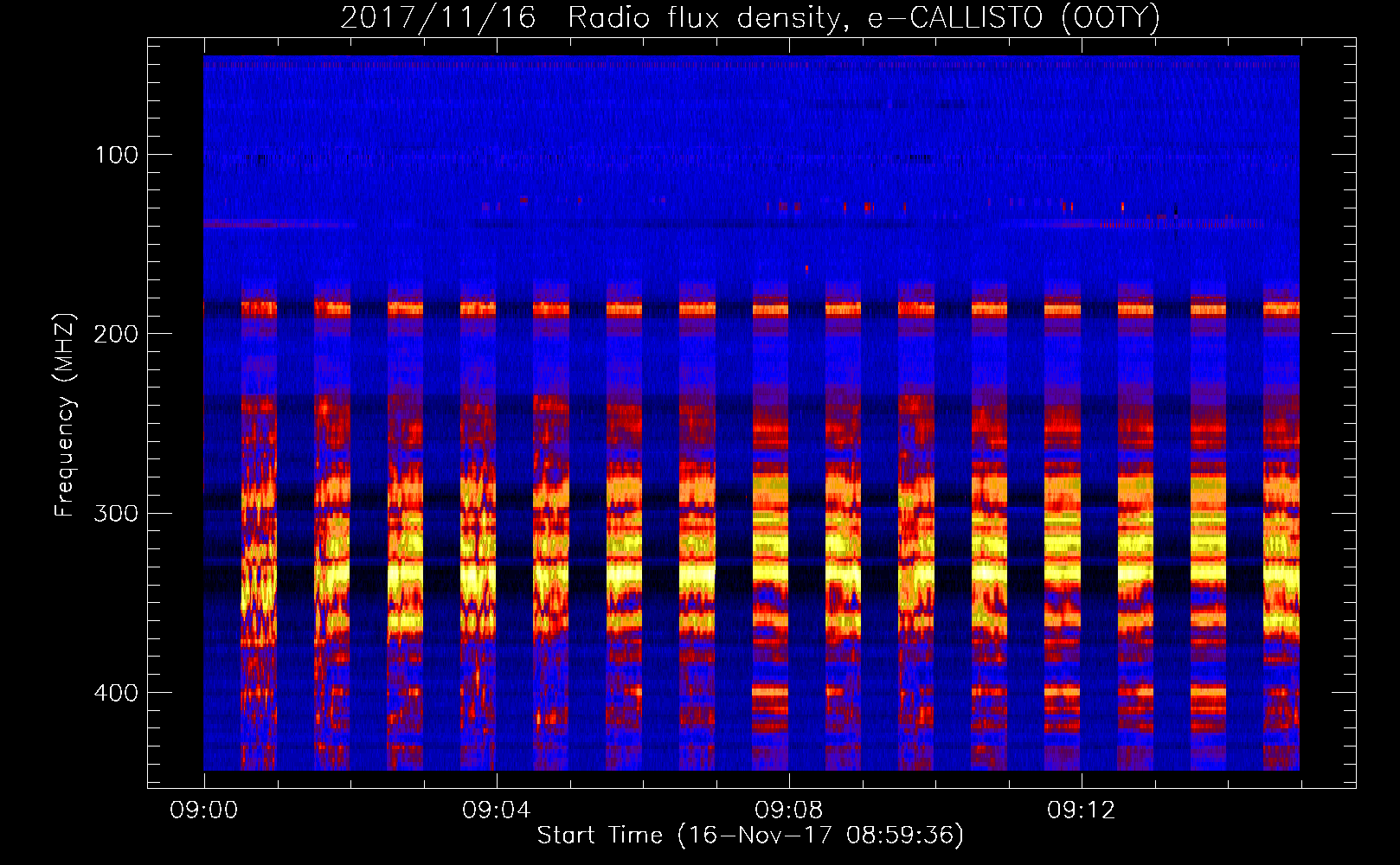Click the 09:08 time tick label

click(789, 811)
